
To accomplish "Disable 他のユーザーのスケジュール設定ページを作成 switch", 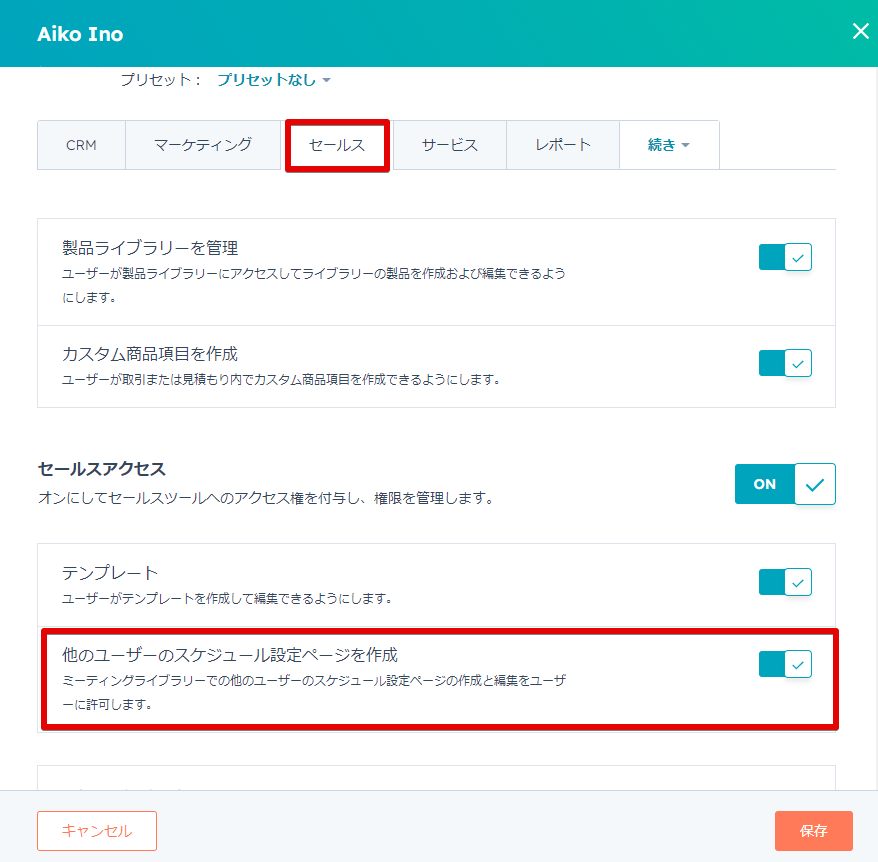I will [785, 664].
